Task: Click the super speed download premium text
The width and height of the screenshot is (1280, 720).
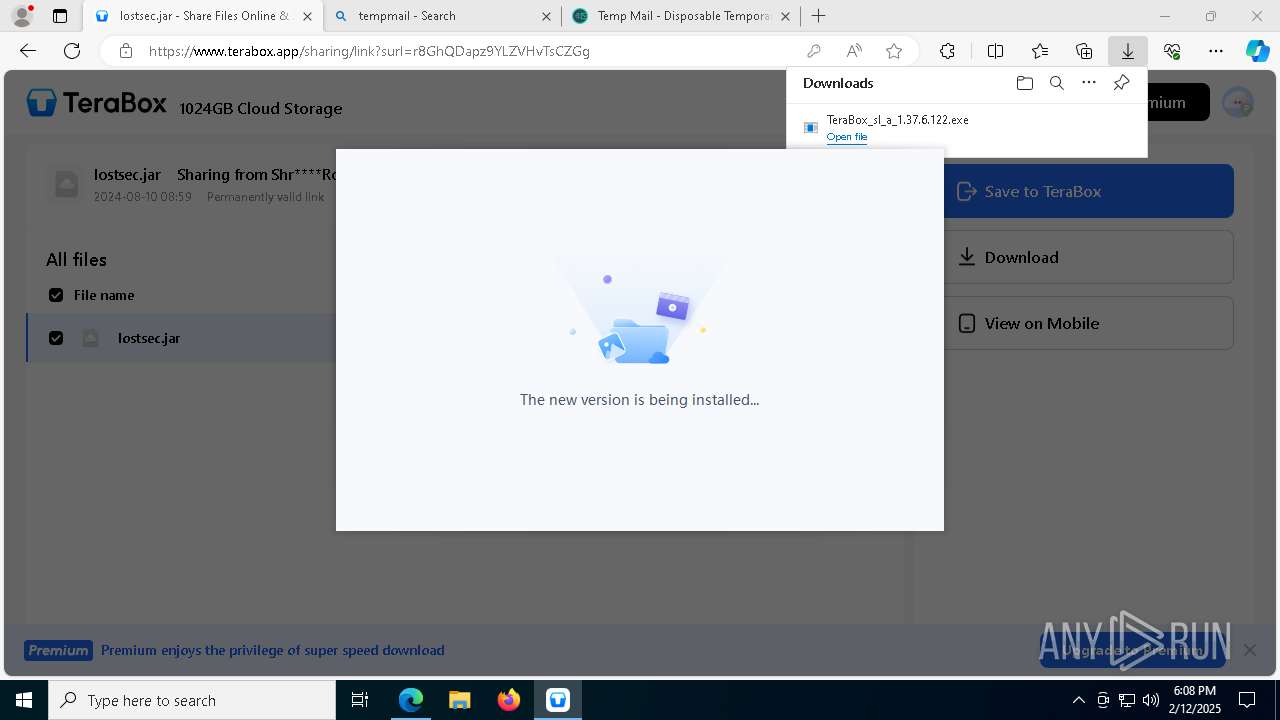Action: (x=272, y=650)
